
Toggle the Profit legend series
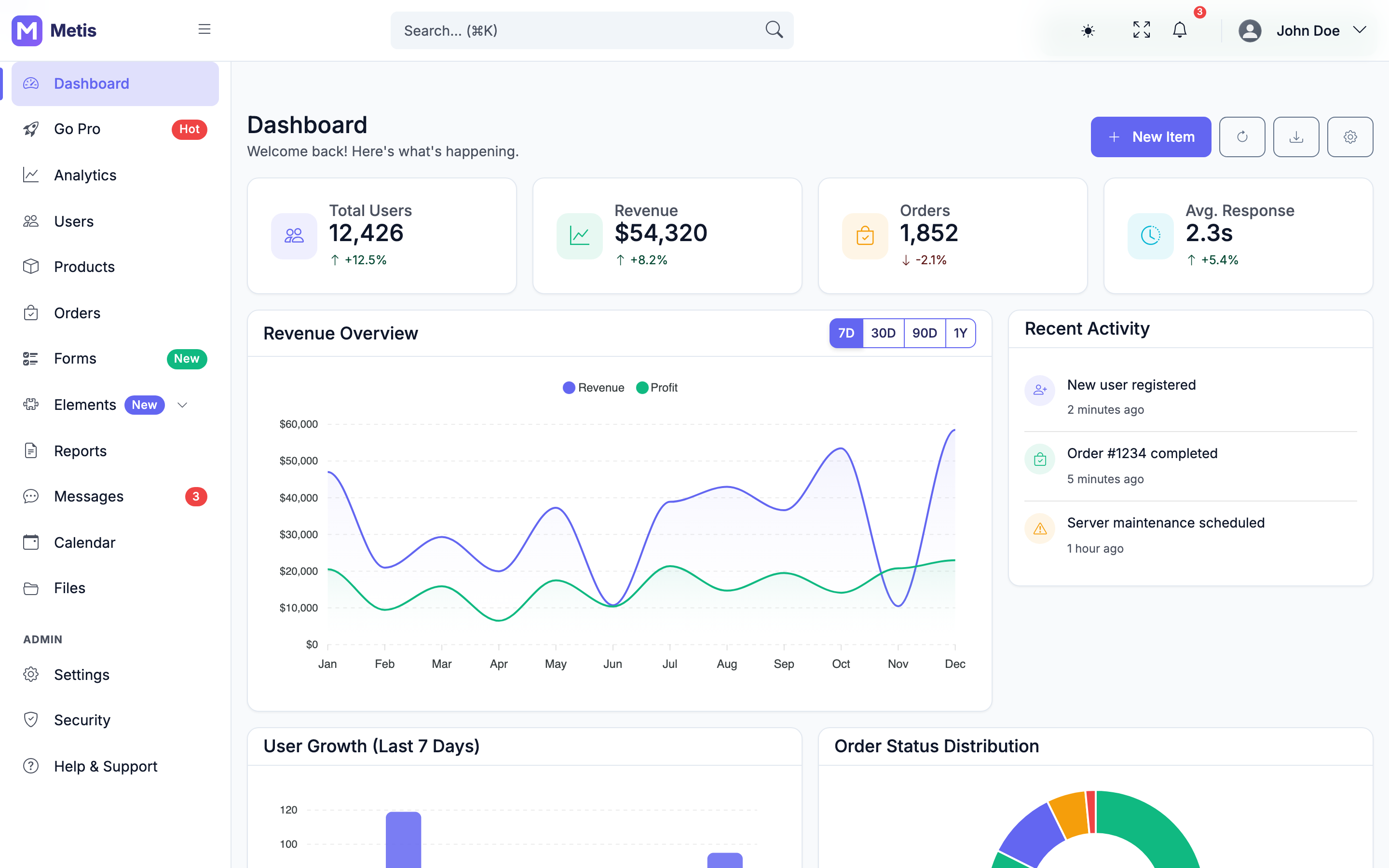tap(657, 388)
